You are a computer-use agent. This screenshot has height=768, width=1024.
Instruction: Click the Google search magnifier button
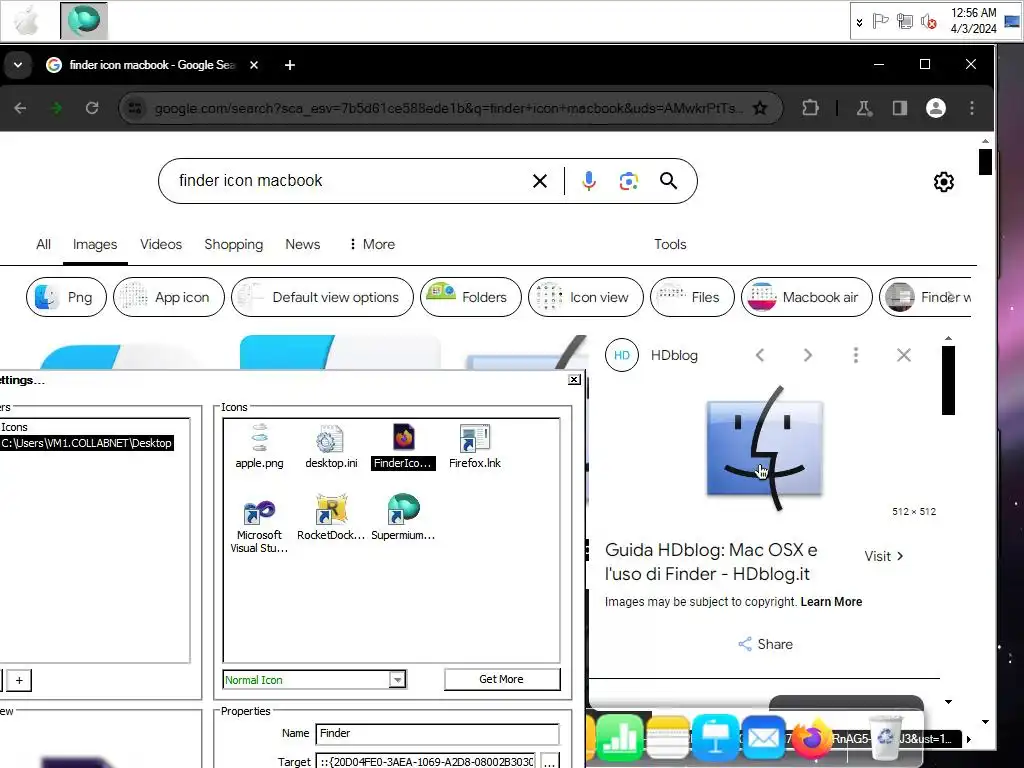(x=668, y=181)
